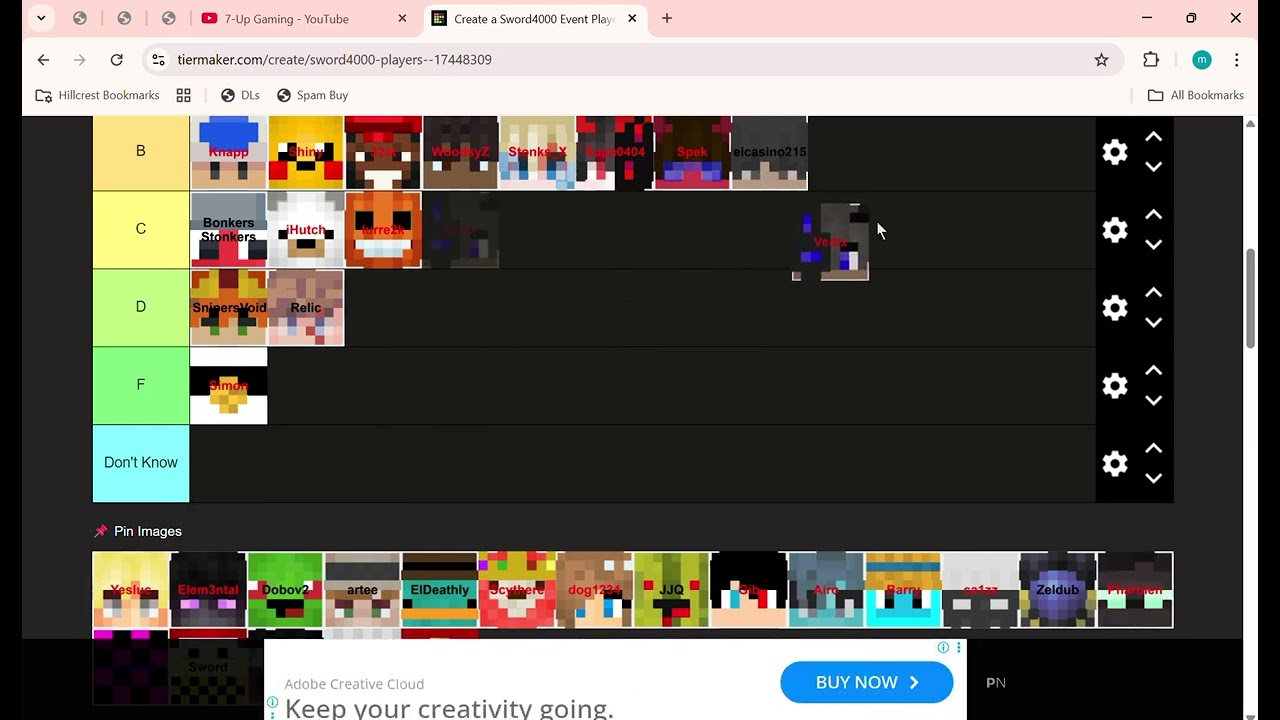The height and width of the screenshot is (720, 1280).
Task: Select the Don't Know label cell
Action: (141, 463)
